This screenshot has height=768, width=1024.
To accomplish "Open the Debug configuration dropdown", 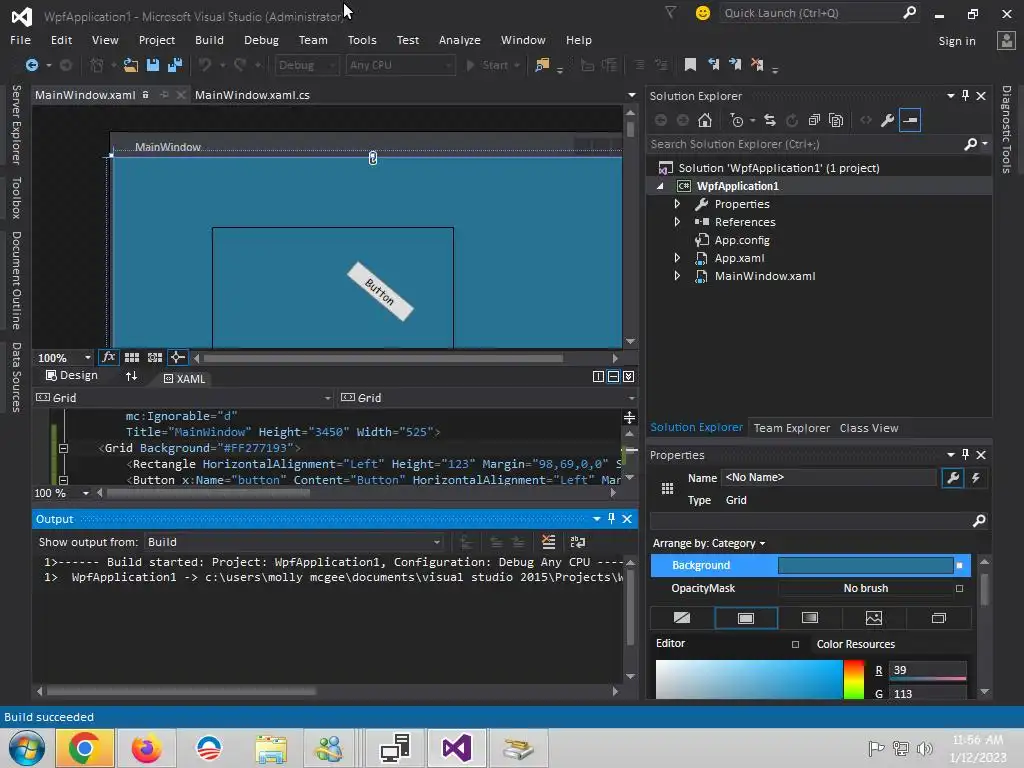I will point(306,65).
